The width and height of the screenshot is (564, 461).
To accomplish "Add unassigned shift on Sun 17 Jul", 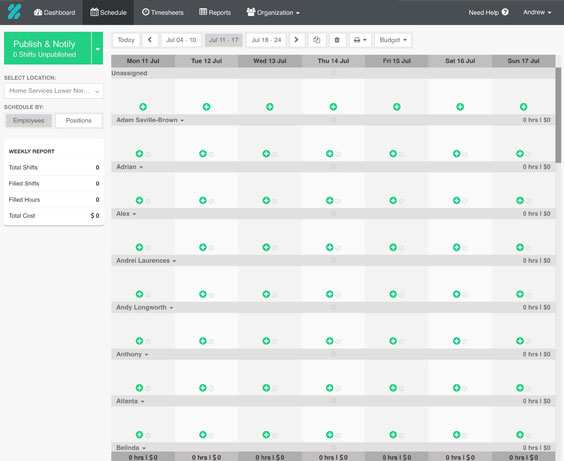I will click(x=523, y=106).
